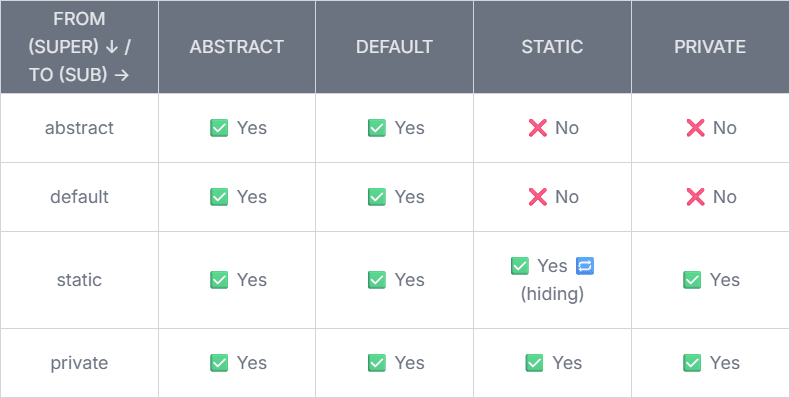Click the blue repeat arrows icon next to hiding
790x398 pixels.
coord(585,266)
